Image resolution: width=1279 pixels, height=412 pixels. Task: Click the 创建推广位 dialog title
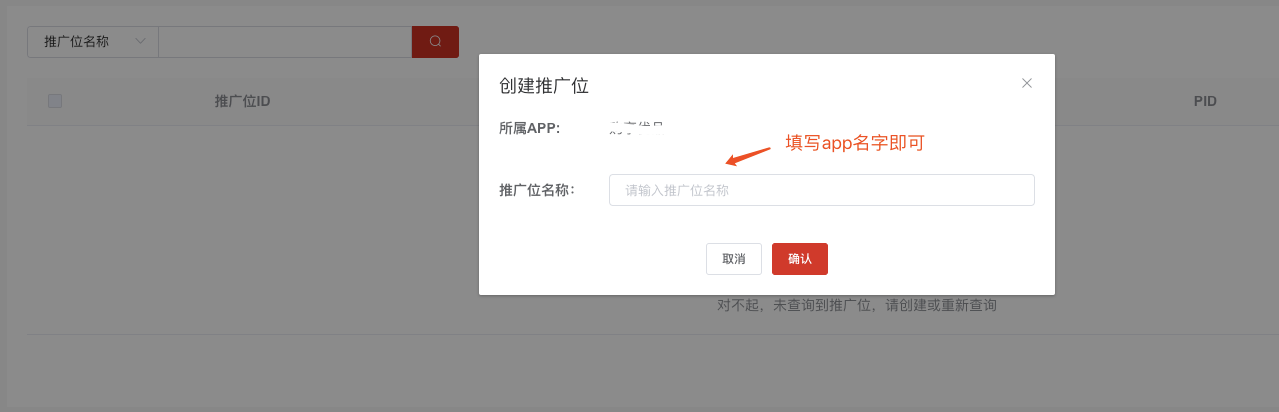point(544,86)
